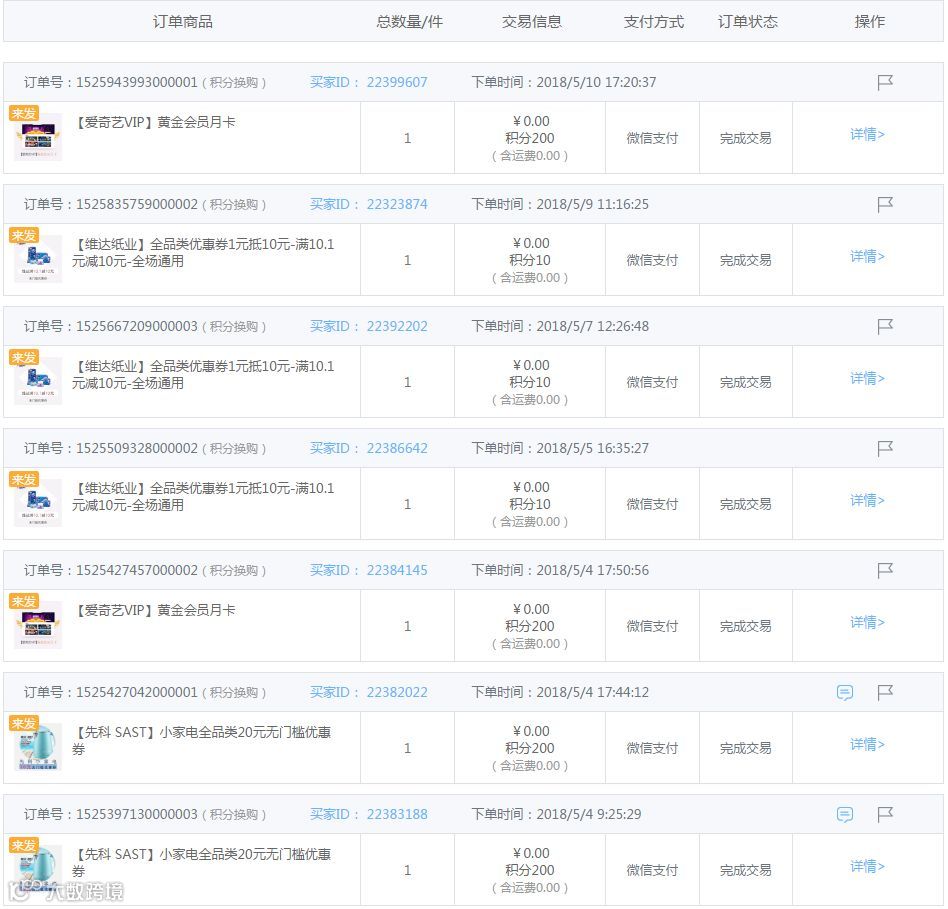Click 维达纸业 coupon title in order 1525509328000002
The width and height of the screenshot is (948, 909).
pyautogui.click(x=203, y=497)
